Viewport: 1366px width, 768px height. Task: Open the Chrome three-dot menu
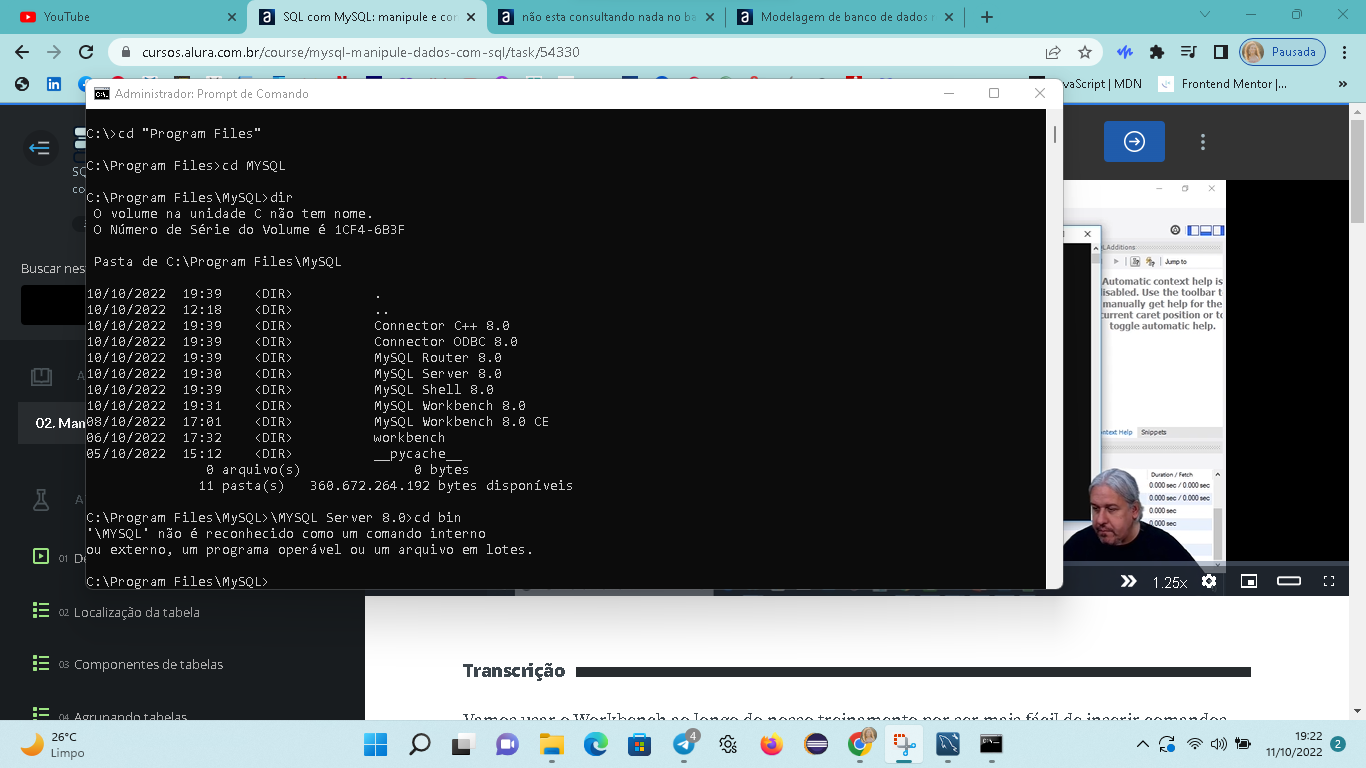pyautogui.click(x=1345, y=52)
